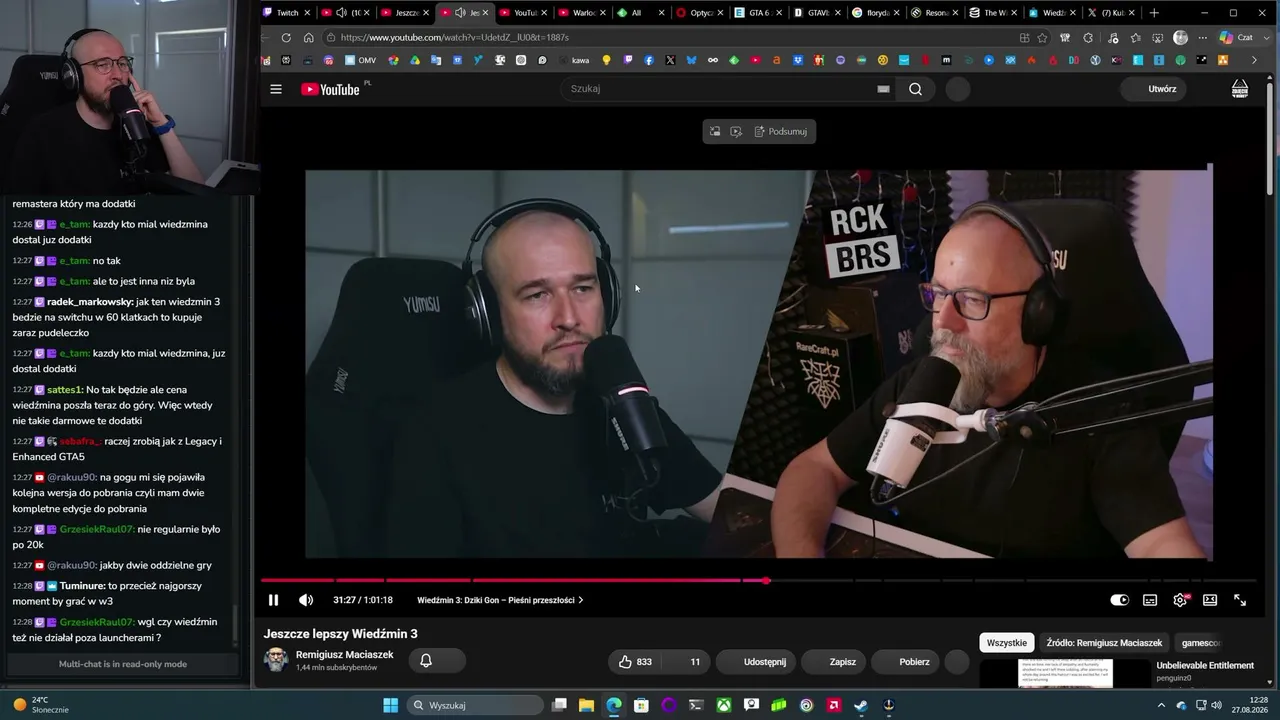Like the video with 833 likes
Viewport: 1280px width, 720px height.
pyautogui.click(x=634, y=662)
